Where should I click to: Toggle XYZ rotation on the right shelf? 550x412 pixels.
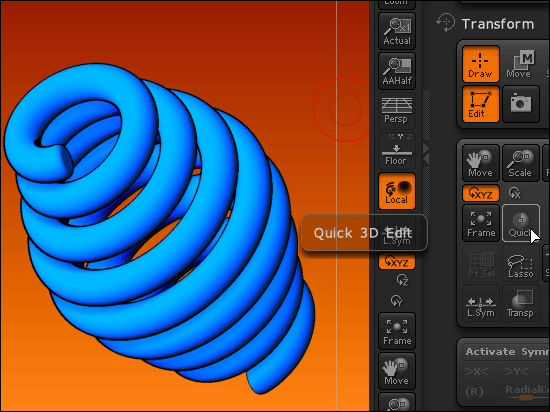pos(397,262)
